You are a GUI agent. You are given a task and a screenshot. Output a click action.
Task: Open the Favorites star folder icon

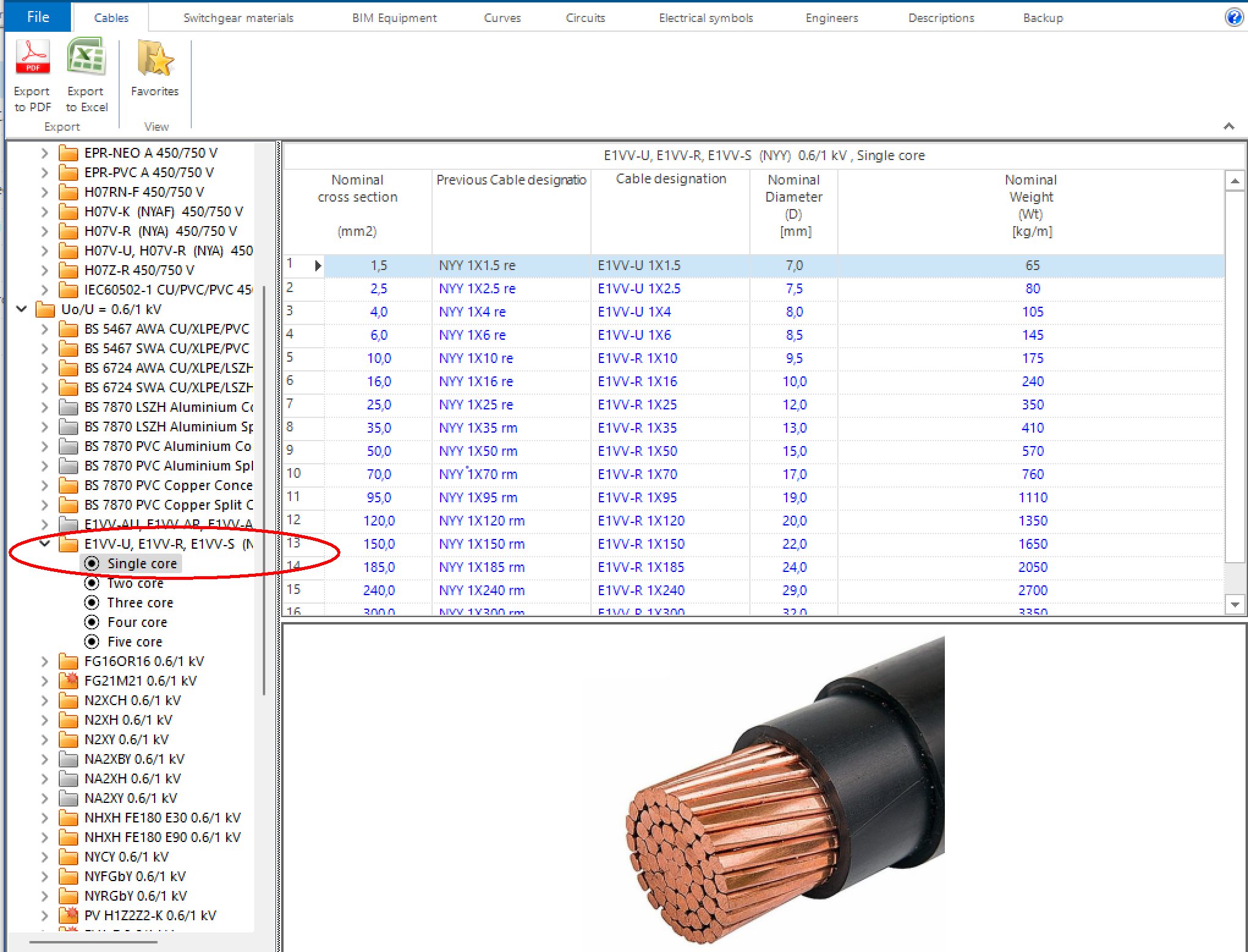pos(155,59)
